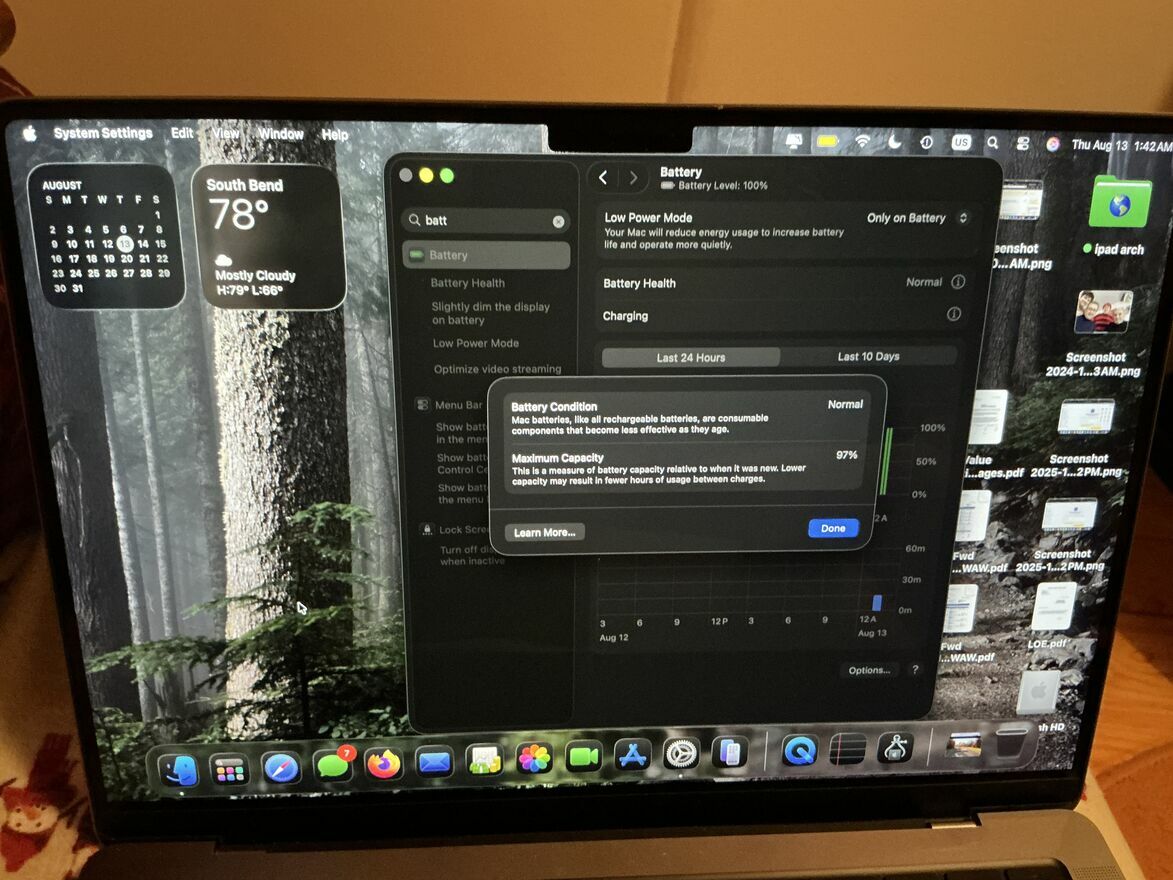Screen dimensions: 1173x880
Task: Open FaceTime from the Dock
Action: click(584, 757)
